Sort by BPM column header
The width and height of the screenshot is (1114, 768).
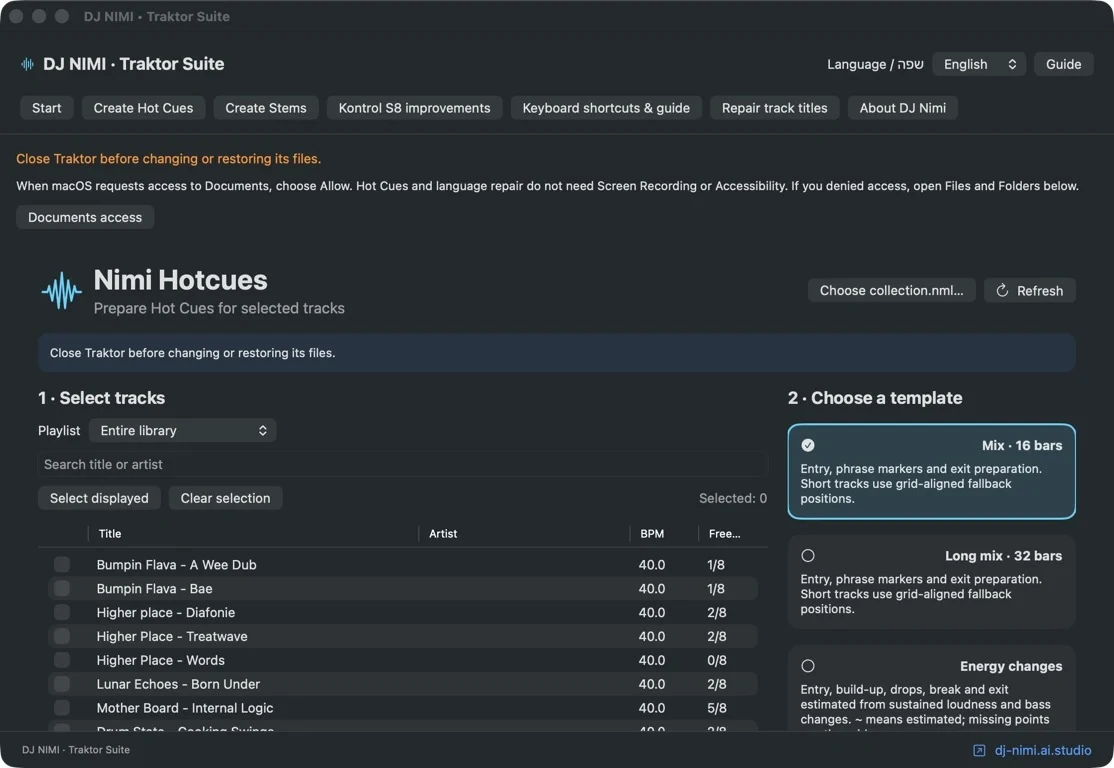(x=651, y=534)
